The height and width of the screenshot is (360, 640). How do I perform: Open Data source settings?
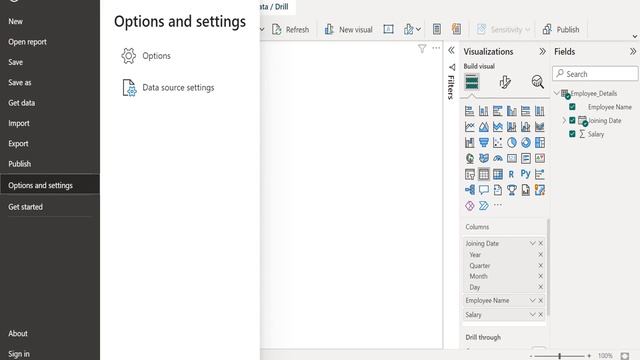[x=178, y=88]
